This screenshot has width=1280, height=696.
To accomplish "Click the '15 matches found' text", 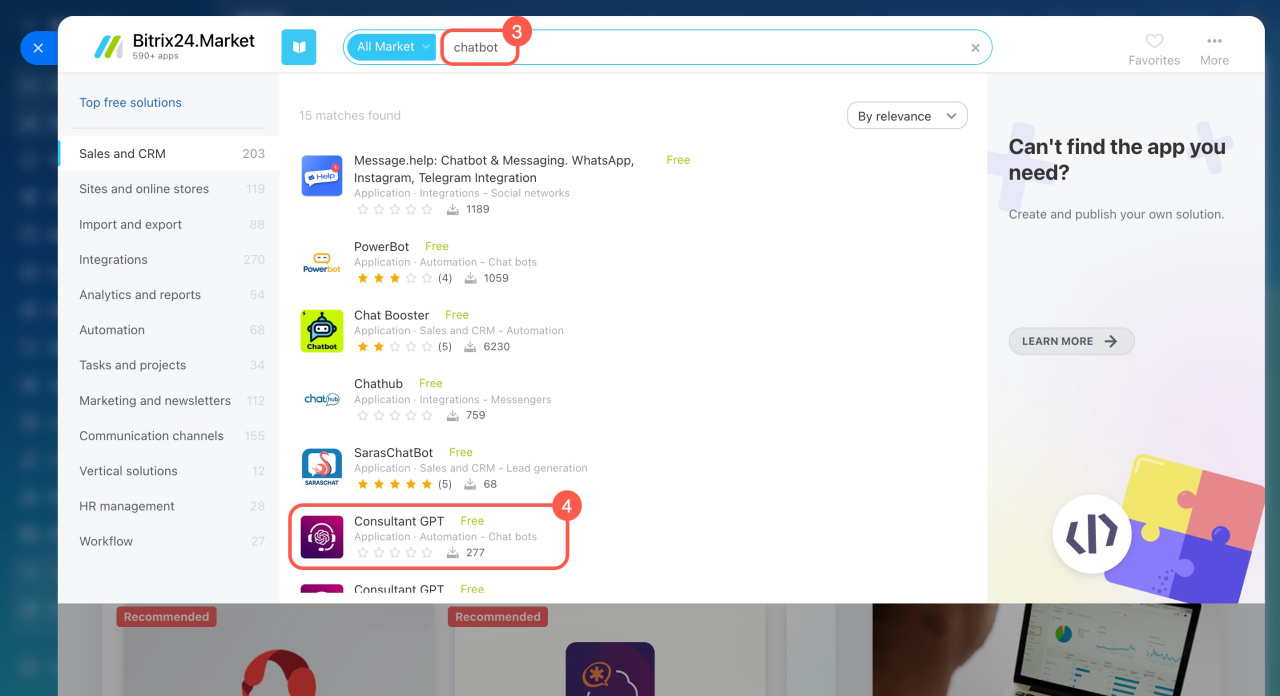I will pos(350,115).
